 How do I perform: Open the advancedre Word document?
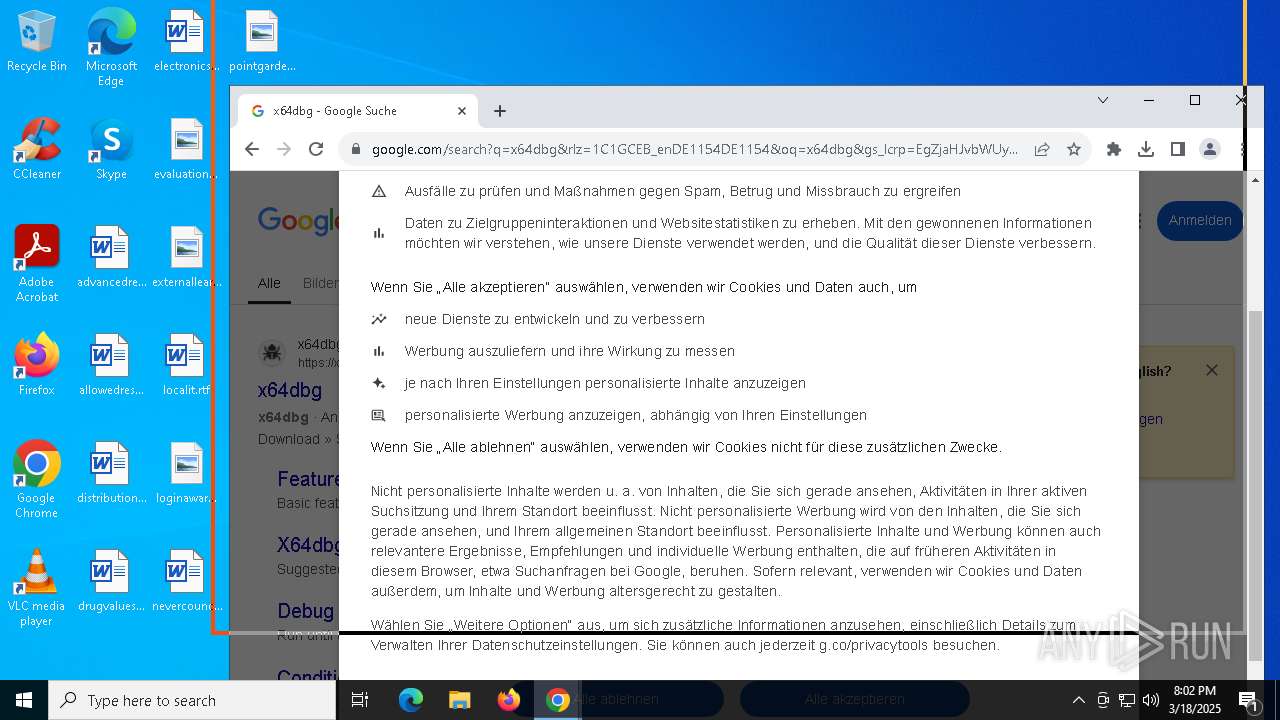click(x=111, y=257)
